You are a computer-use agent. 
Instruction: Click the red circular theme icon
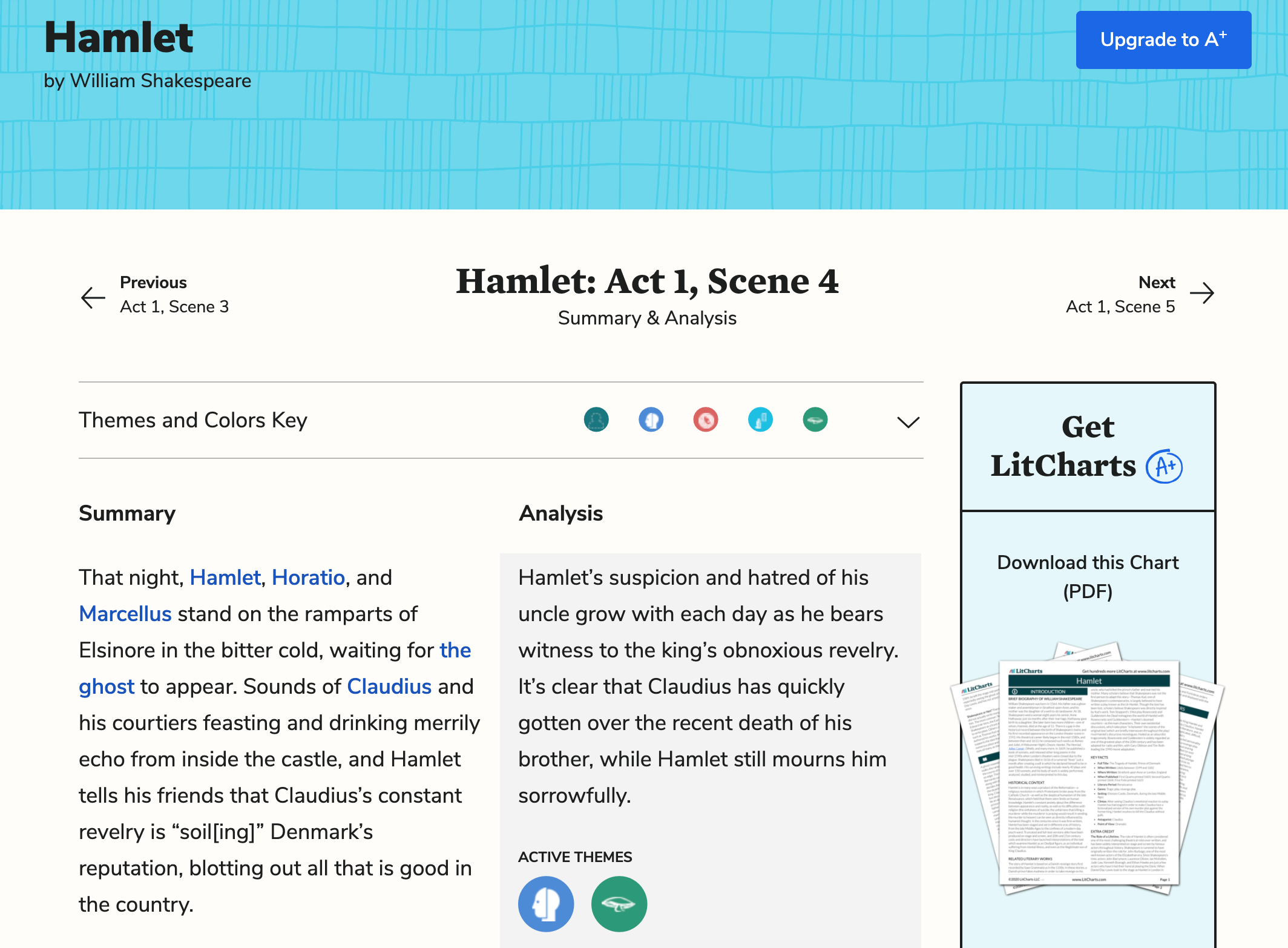[705, 419]
